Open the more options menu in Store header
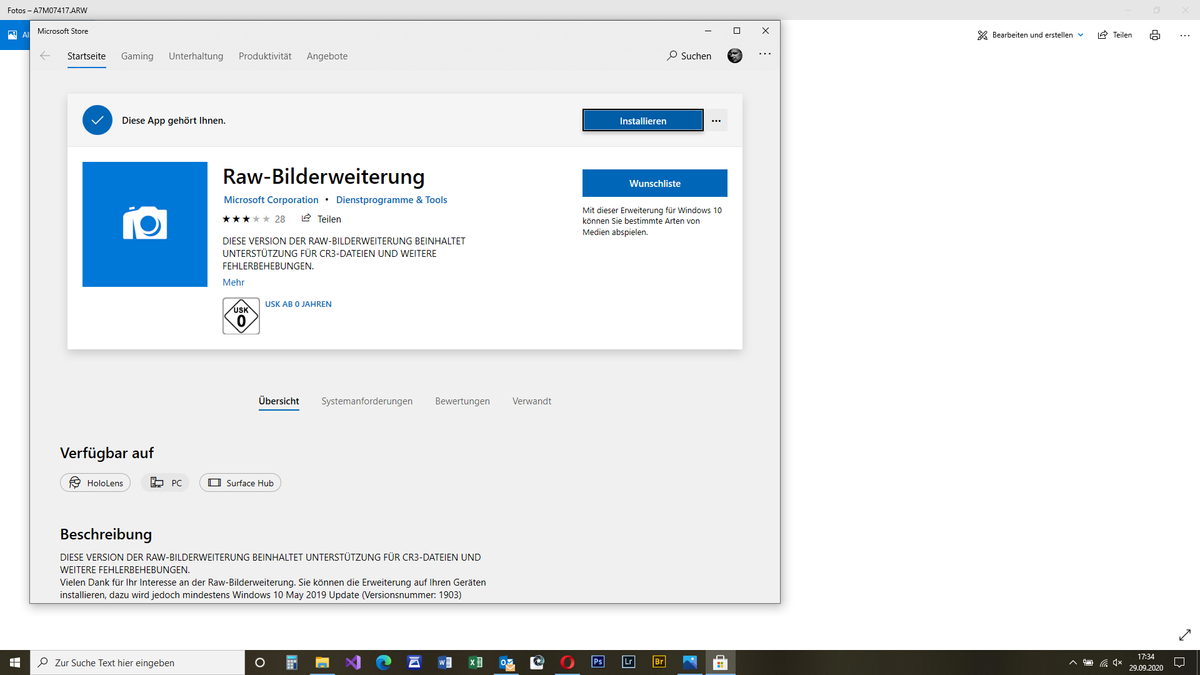 (x=765, y=54)
